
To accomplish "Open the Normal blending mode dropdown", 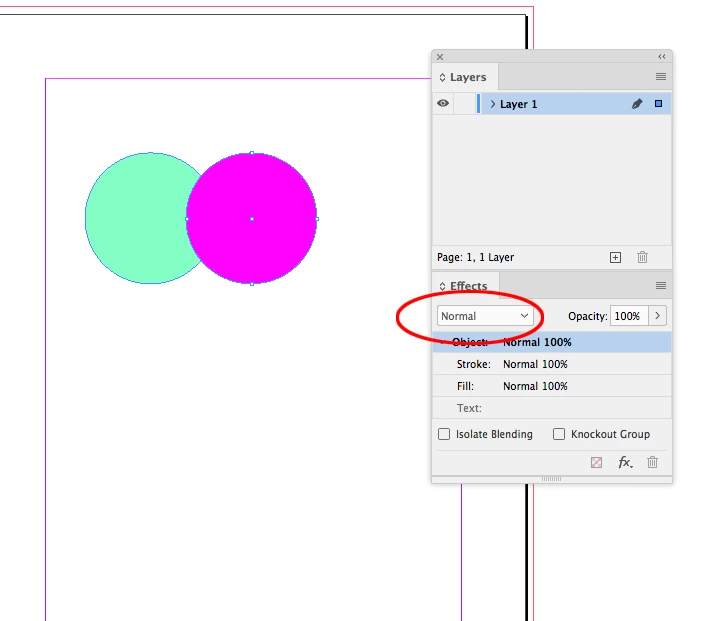I will pos(485,316).
